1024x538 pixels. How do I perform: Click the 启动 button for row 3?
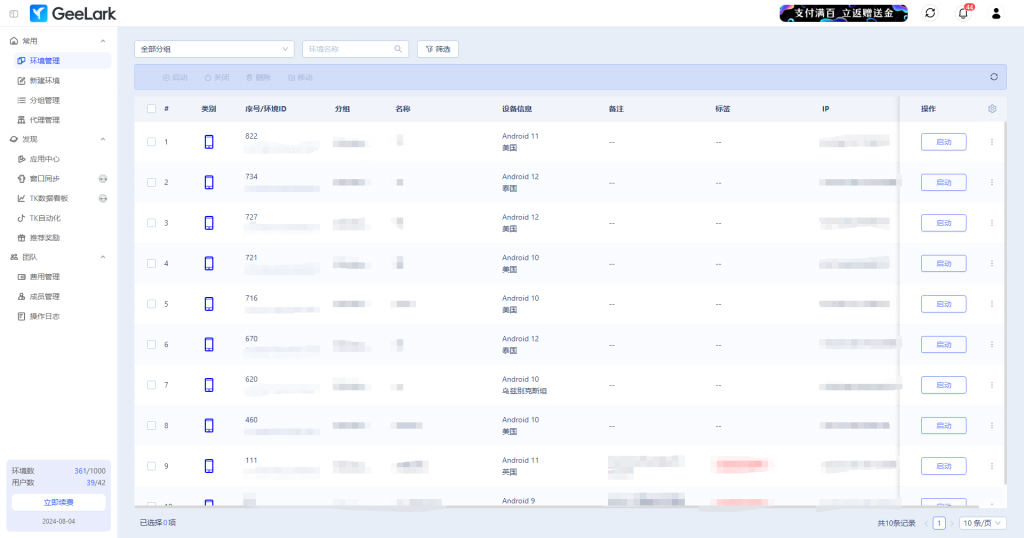click(x=943, y=223)
